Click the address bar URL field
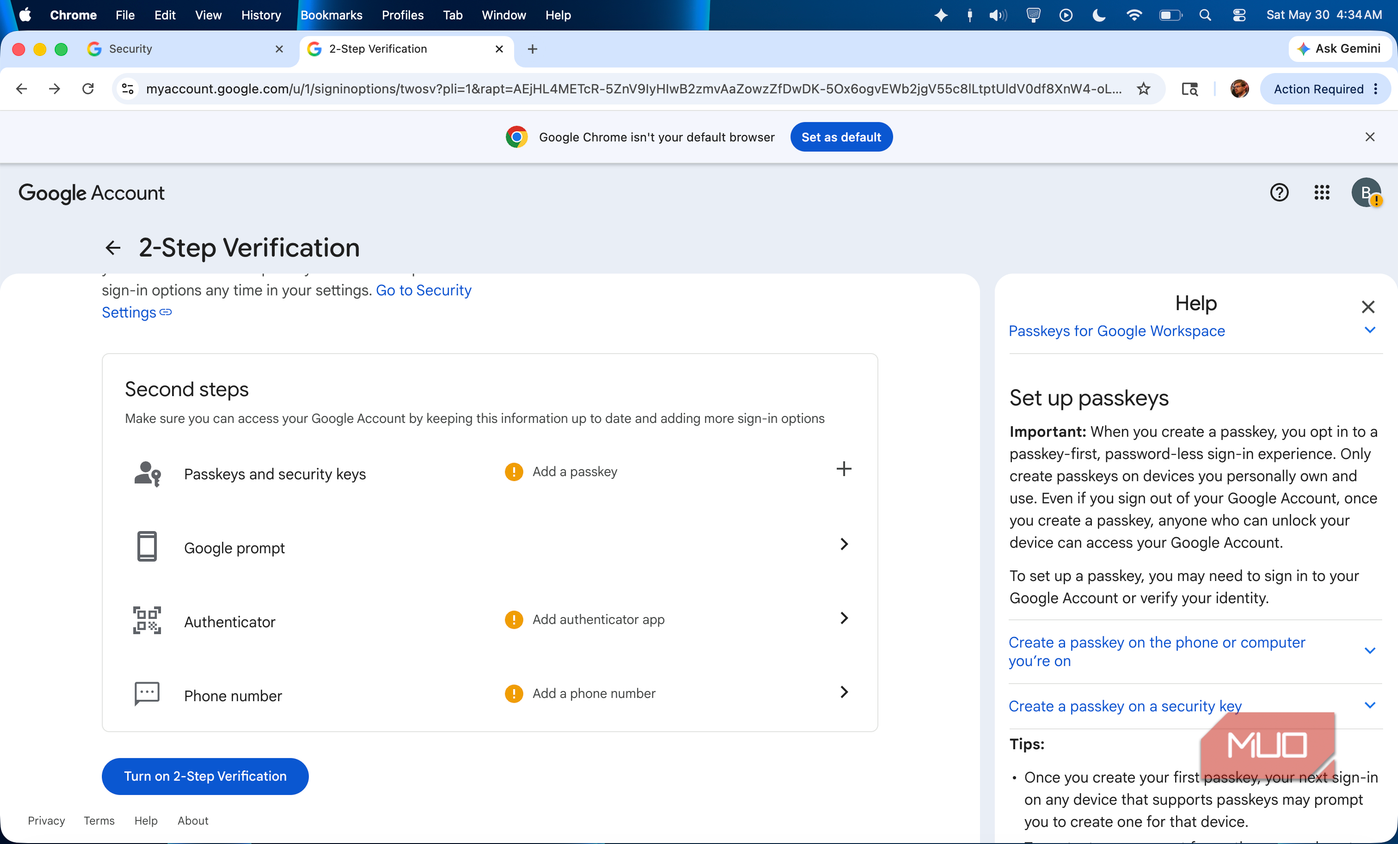The width and height of the screenshot is (1398, 844). [x=633, y=89]
